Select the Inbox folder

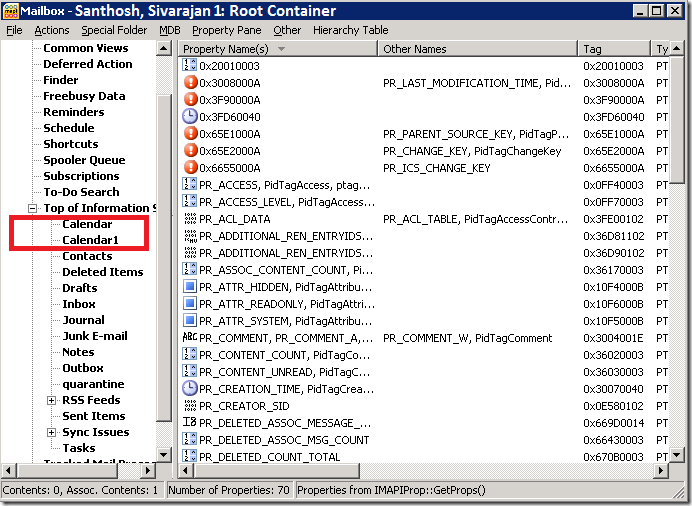point(79,304)
